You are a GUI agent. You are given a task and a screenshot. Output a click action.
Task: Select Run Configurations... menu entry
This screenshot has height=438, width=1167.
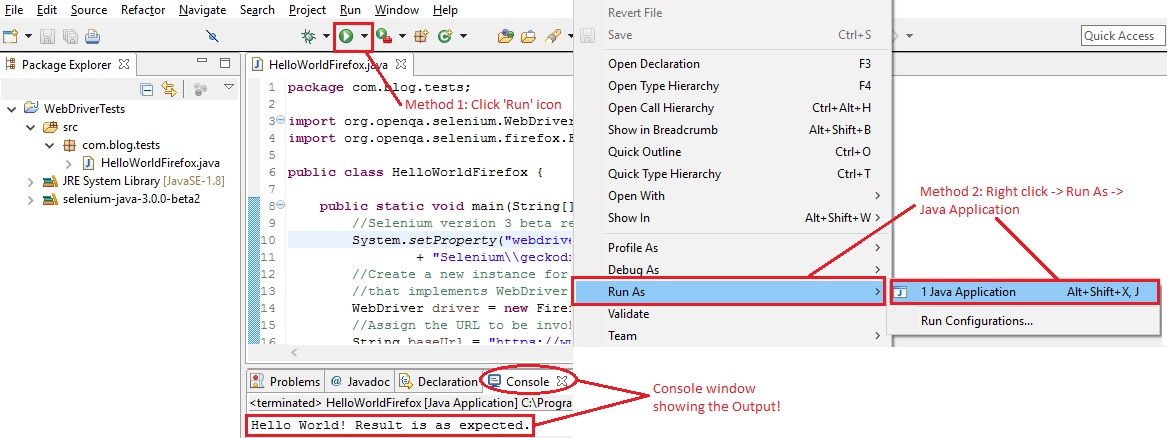[976, 321]
